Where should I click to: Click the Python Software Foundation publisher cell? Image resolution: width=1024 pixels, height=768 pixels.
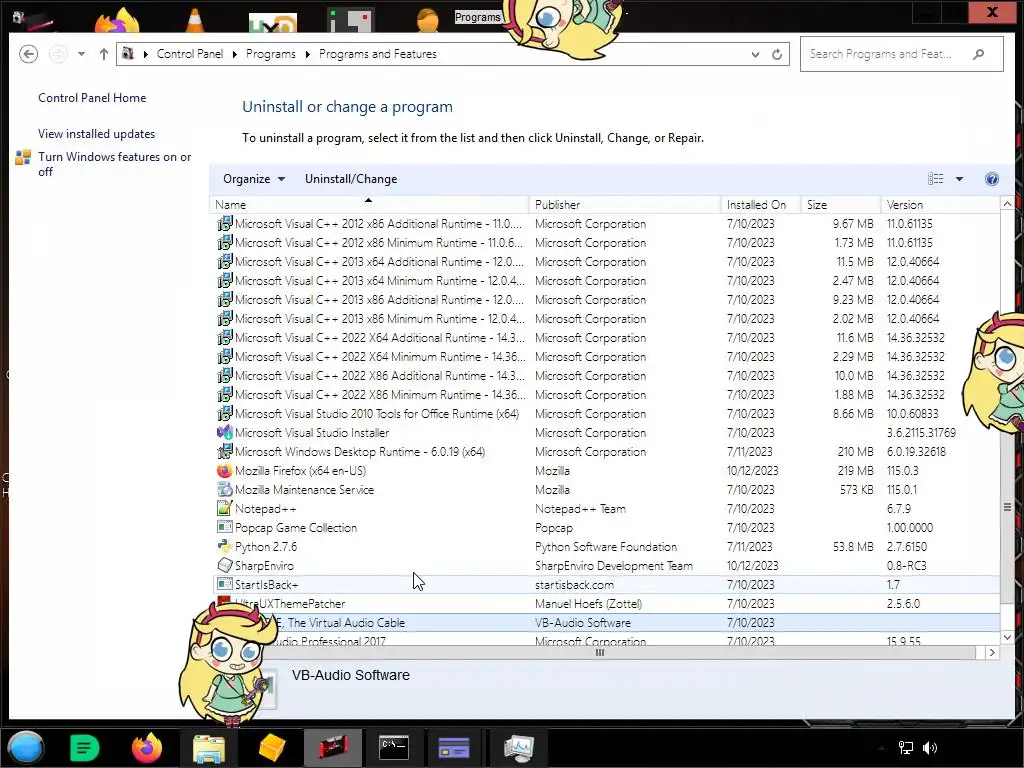tap(606, 547)
